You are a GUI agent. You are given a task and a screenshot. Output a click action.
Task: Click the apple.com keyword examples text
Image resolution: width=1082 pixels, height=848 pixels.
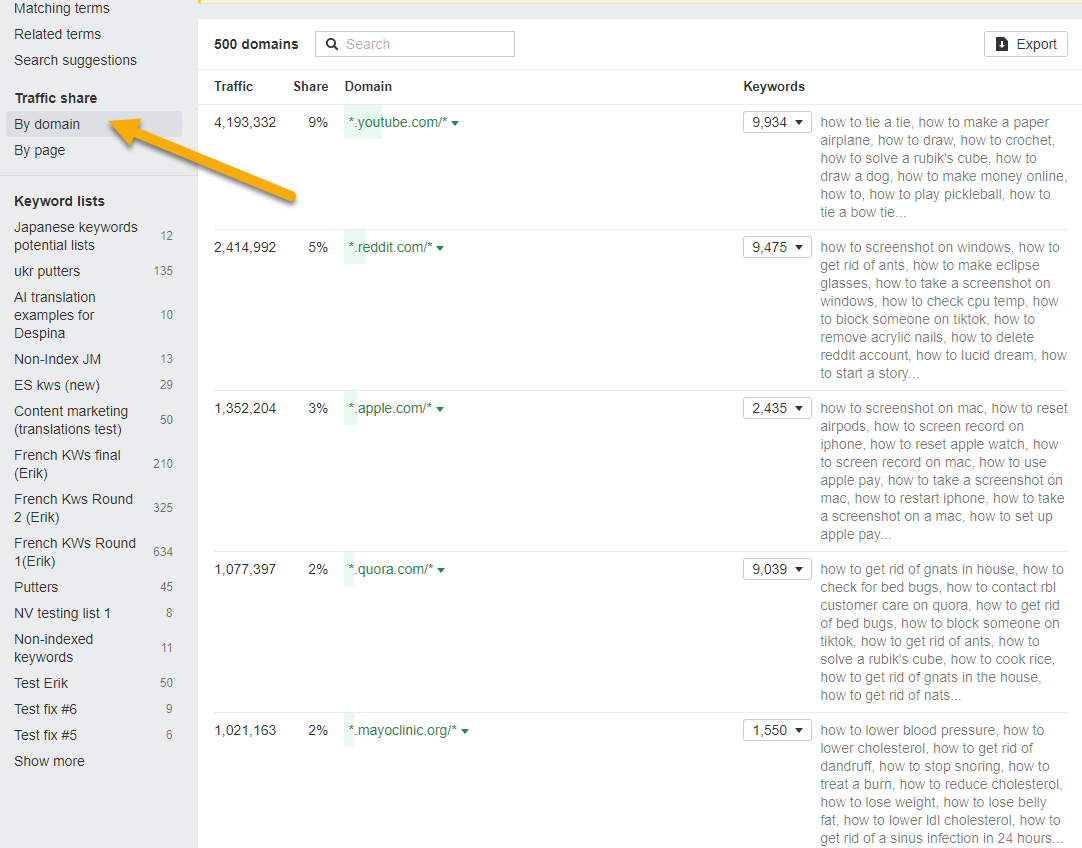(943, 471)
